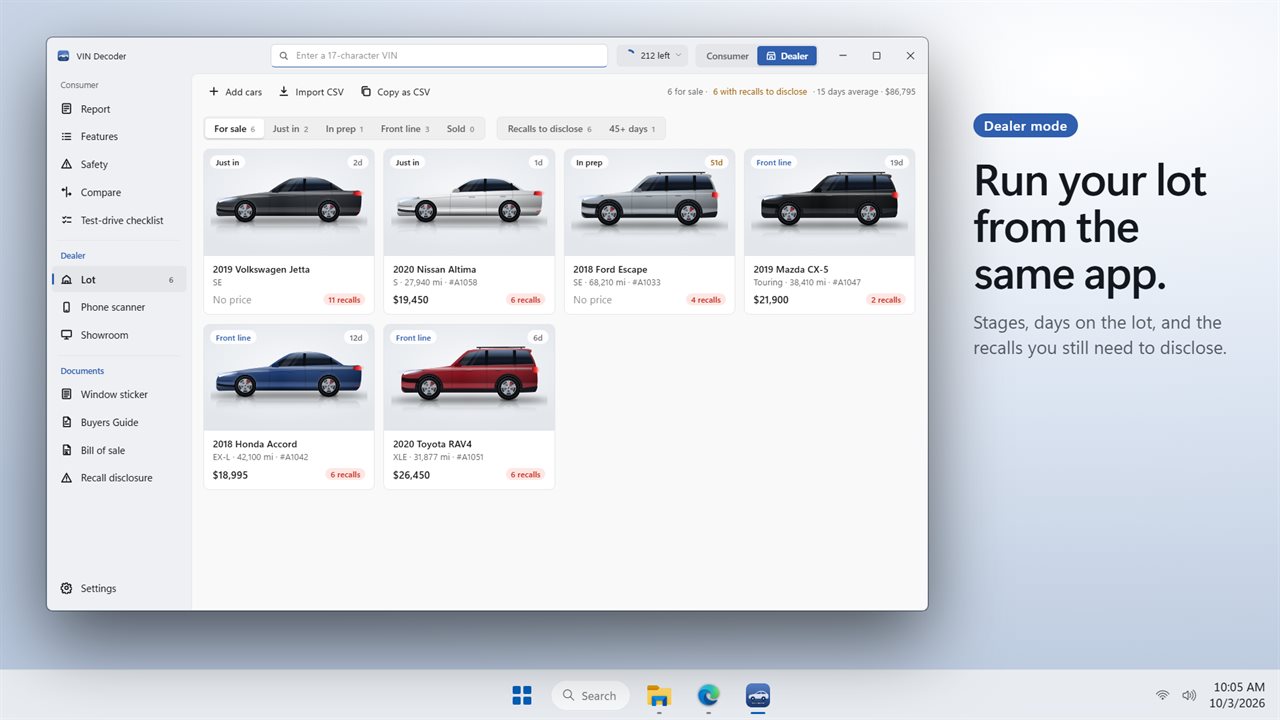Toggle the Recalls to disclose filter
Viewport: 1280px width, 720px height.
click(x=549, y=129)
